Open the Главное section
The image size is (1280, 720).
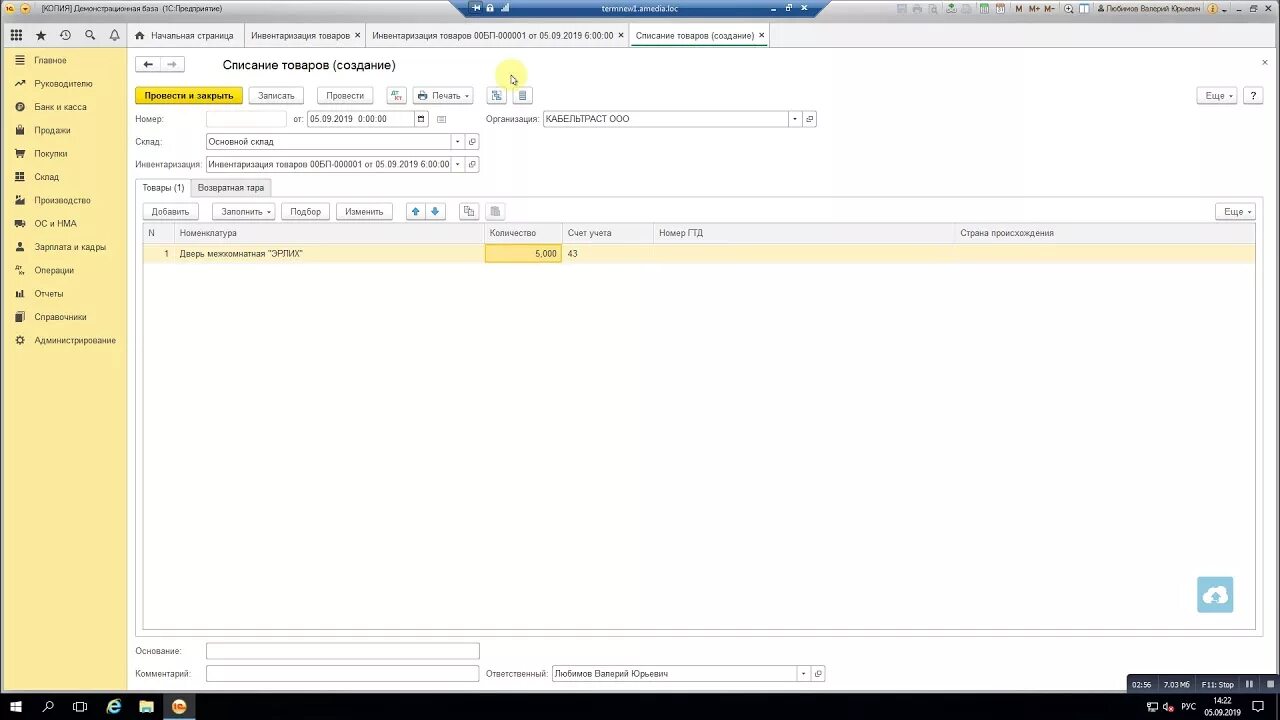pyautogui.click(x=50, y=61)
